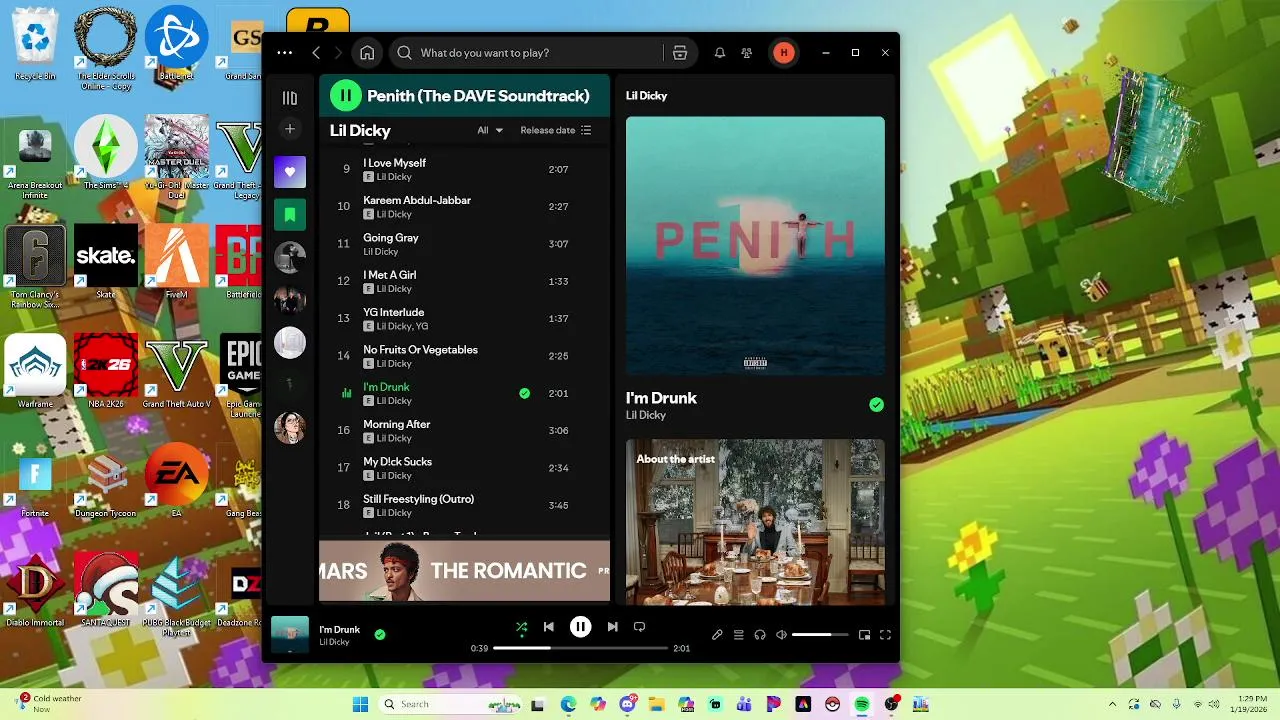Play track Kareem Abdul-Jabbar
This screenshot has height=720, width=1280.
click(464, 206)
